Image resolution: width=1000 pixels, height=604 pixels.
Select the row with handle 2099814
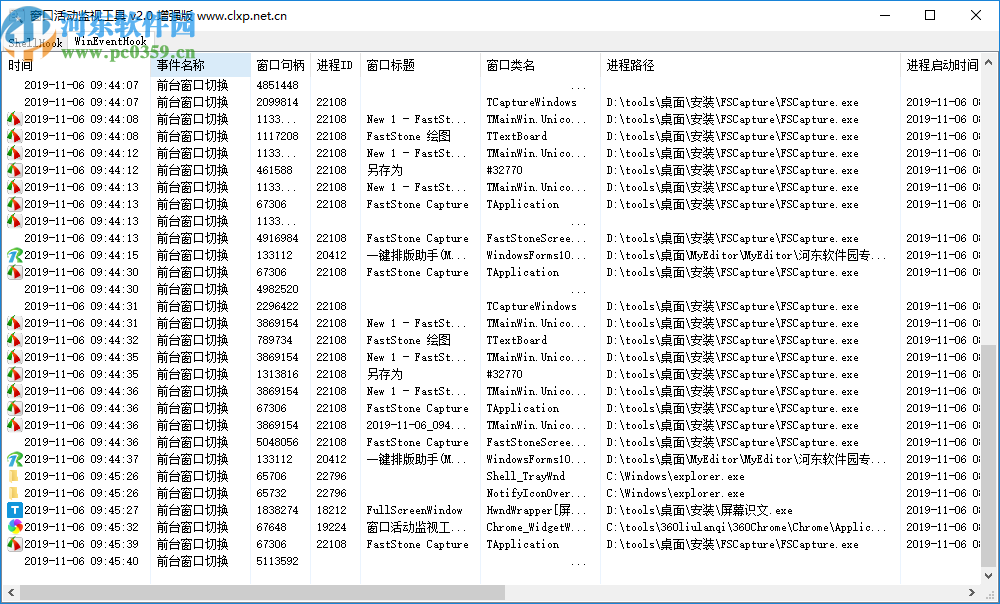pos(491,102)
